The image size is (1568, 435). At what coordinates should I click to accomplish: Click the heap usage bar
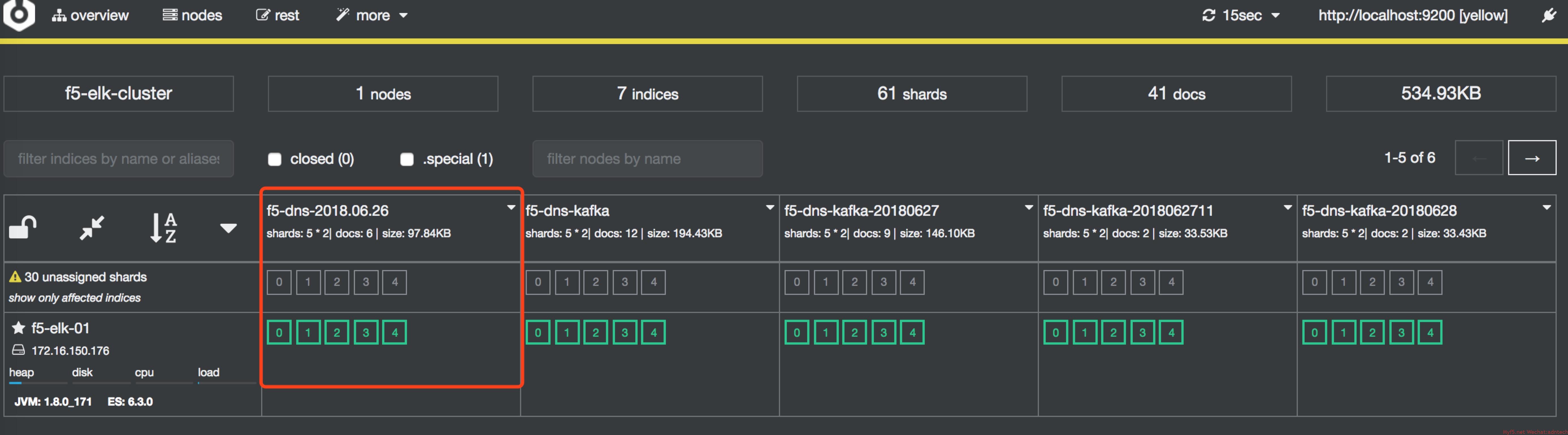(x=38, y=383)
